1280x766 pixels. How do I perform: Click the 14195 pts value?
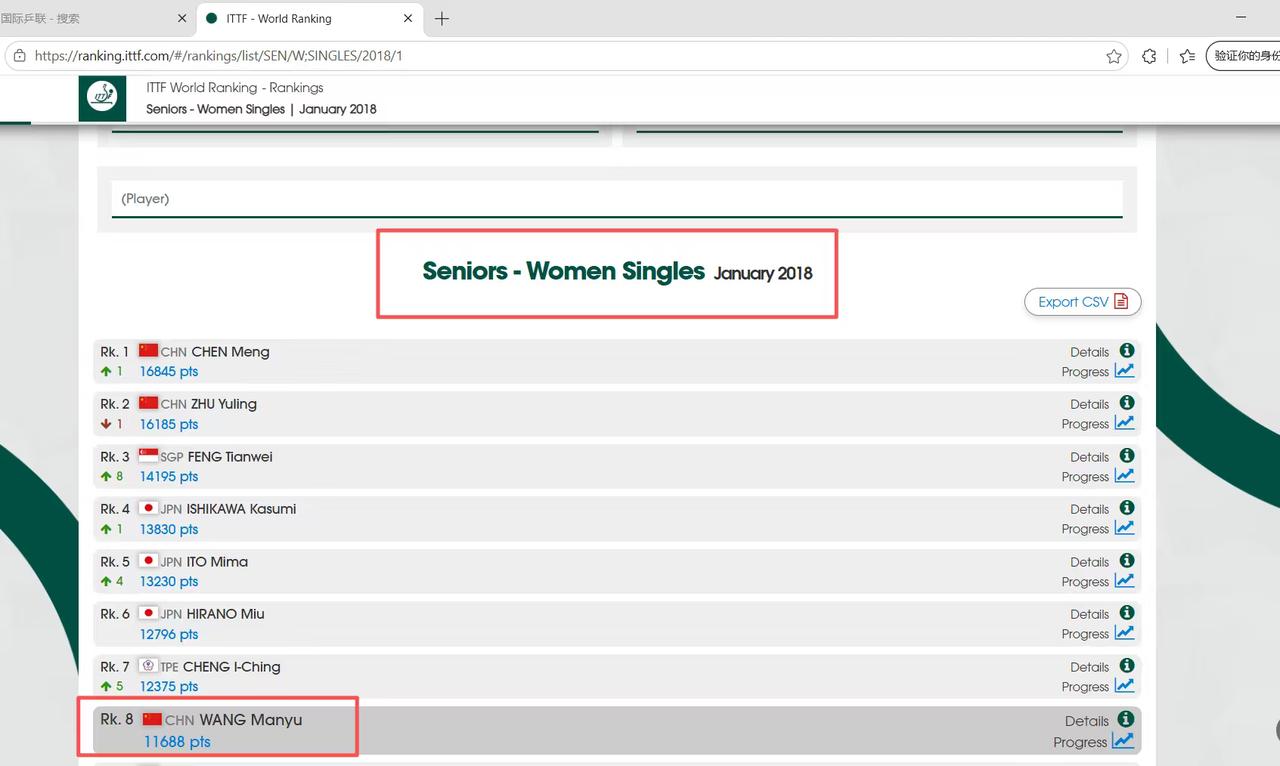pyautogui.click(x=169, y=476)
